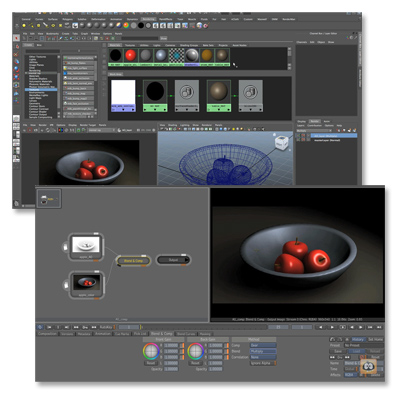Open the Bins tab in Hypershade
Image resolution: width=400 pixels, height=400 pixels.
tap(39, 45)
